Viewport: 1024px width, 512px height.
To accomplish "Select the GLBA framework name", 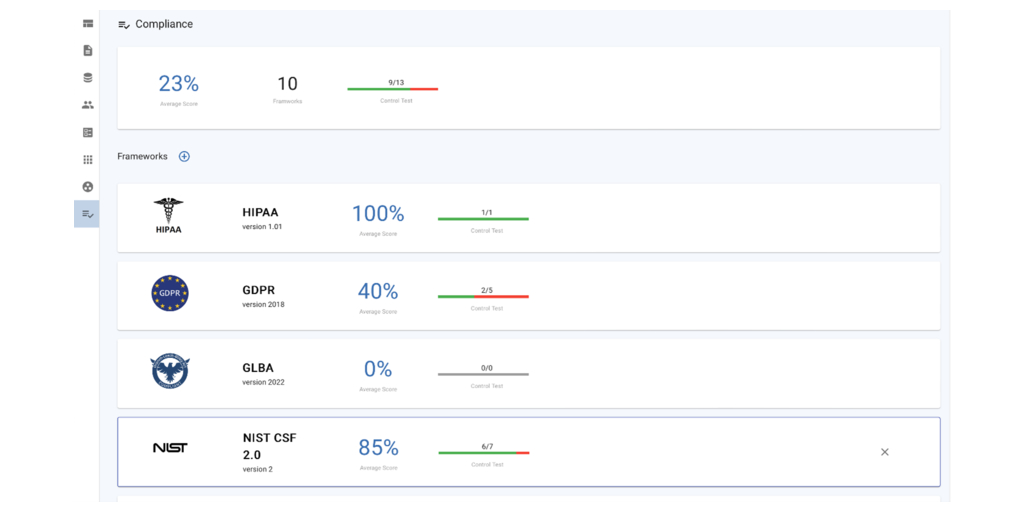I will pos(258,368).
